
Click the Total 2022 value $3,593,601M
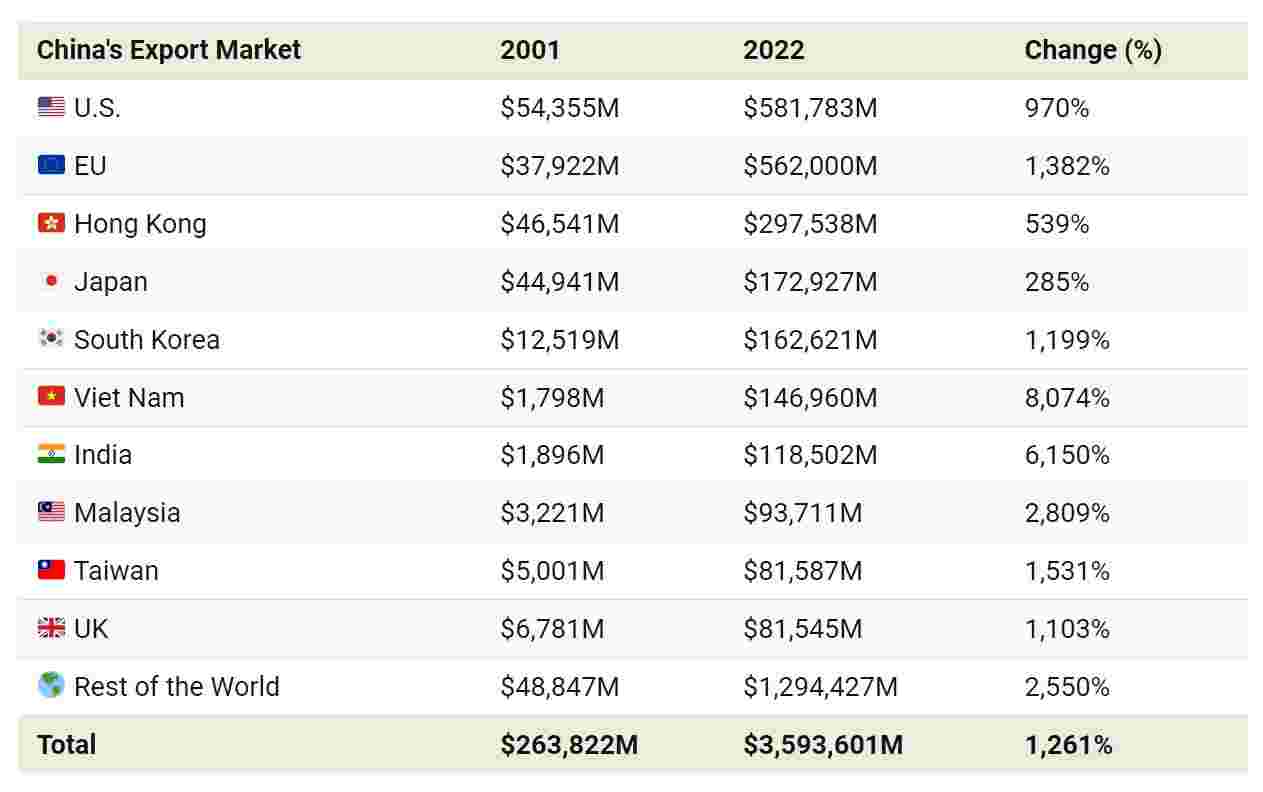click(822, 745)
